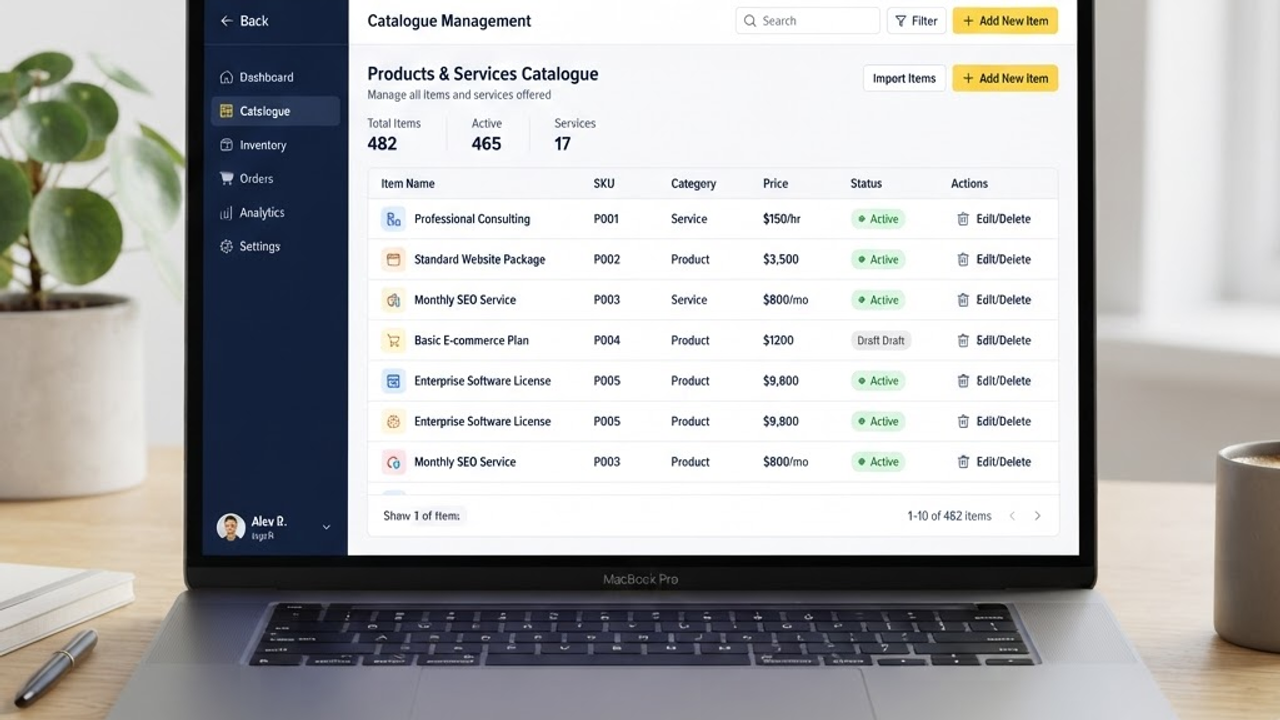The width and height of the screenshot is (1280, 720).
Task: Click Alev R.'s profile avatar
Action: tap(231, 527)
